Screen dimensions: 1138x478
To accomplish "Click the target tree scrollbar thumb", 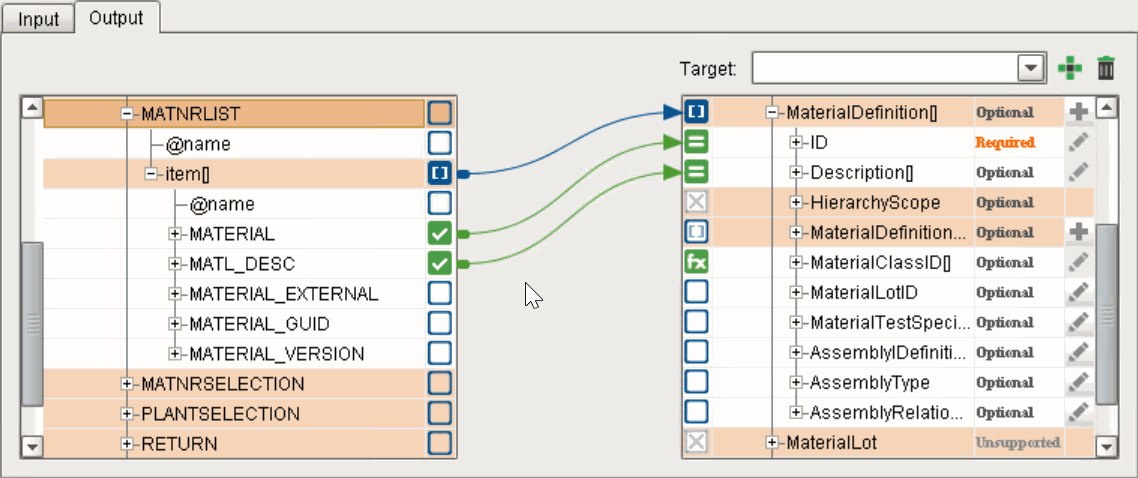I will pyautogui.click(x=1106, y=313).
